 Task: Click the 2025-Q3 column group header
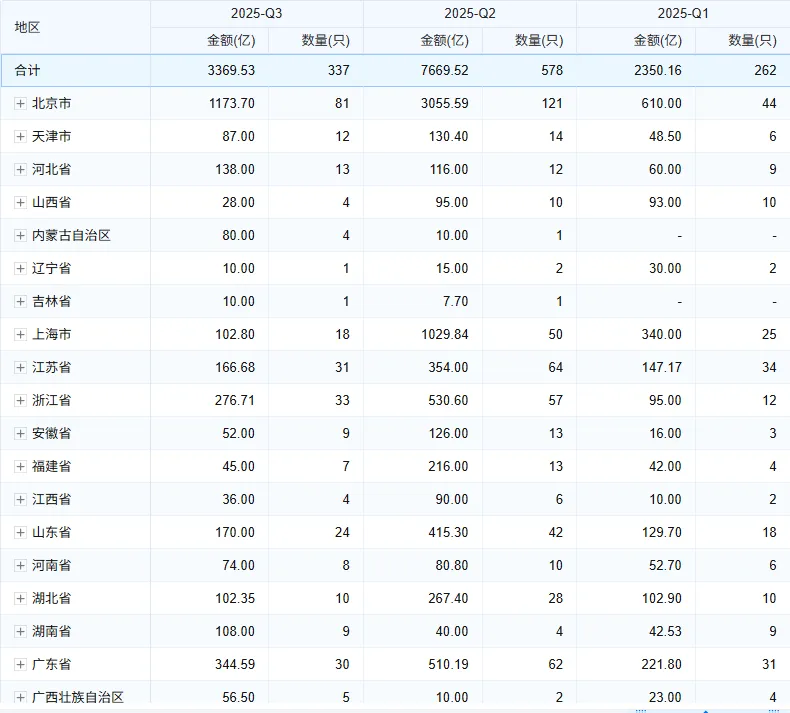(257, 14)
